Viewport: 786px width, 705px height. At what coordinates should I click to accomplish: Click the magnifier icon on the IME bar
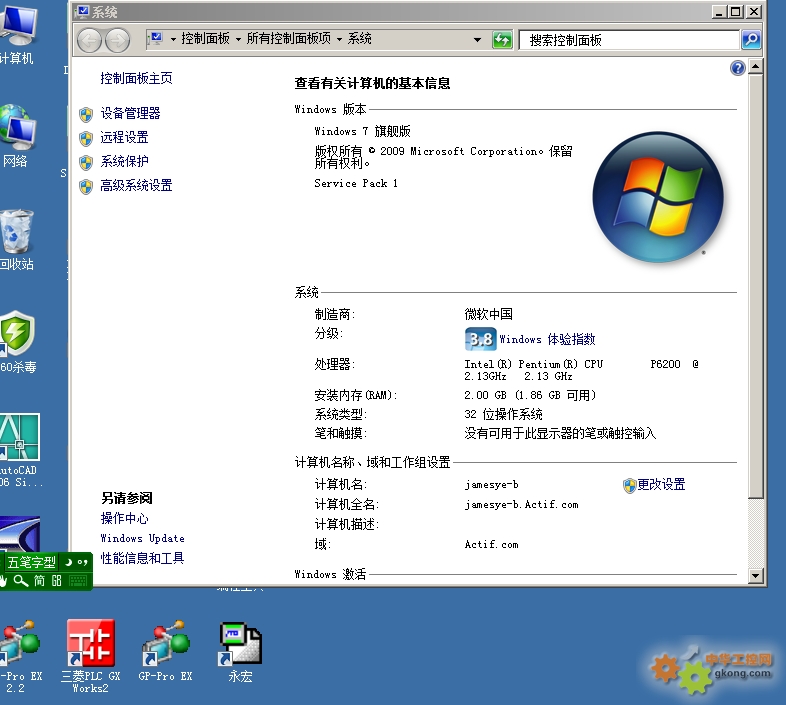tap(21, 581)
